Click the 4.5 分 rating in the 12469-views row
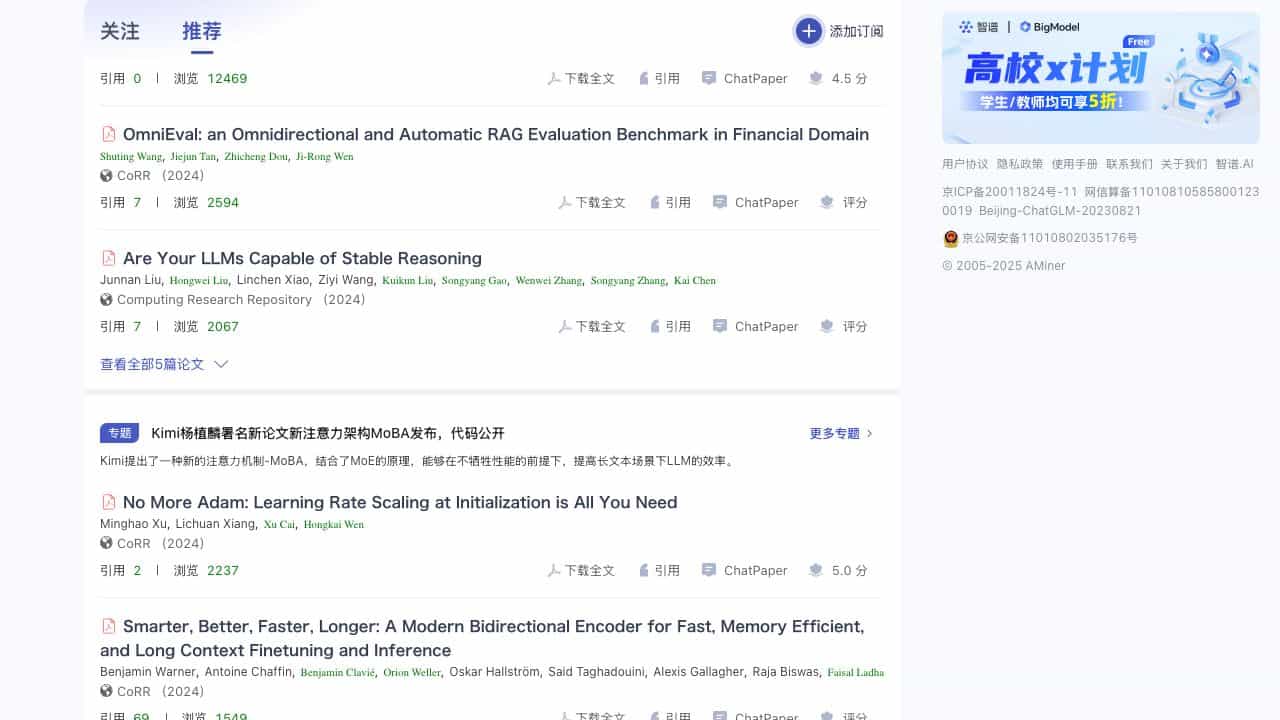1280x720 pixels. click(838, 78)
